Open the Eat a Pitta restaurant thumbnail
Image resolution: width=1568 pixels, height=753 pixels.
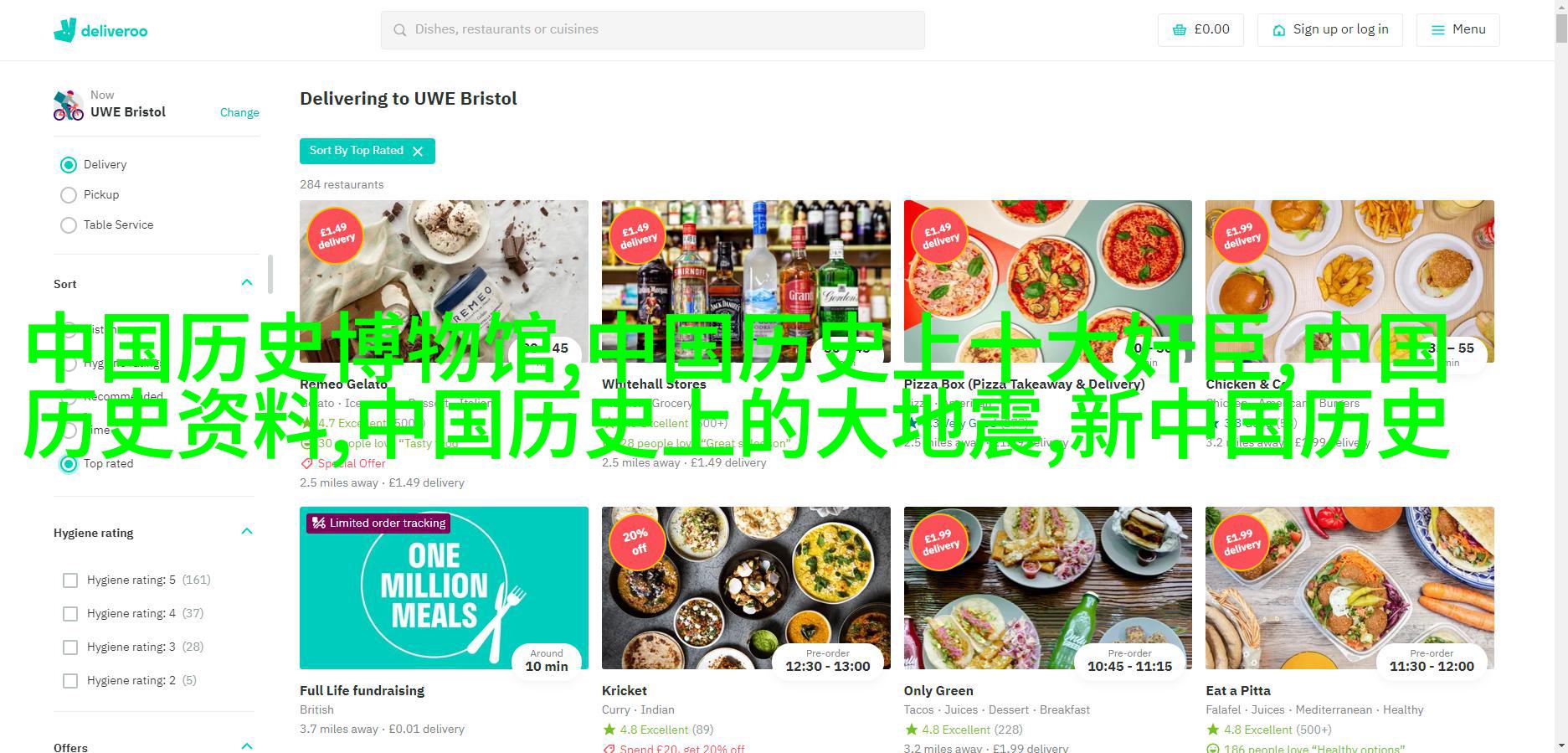[1350, 588]
